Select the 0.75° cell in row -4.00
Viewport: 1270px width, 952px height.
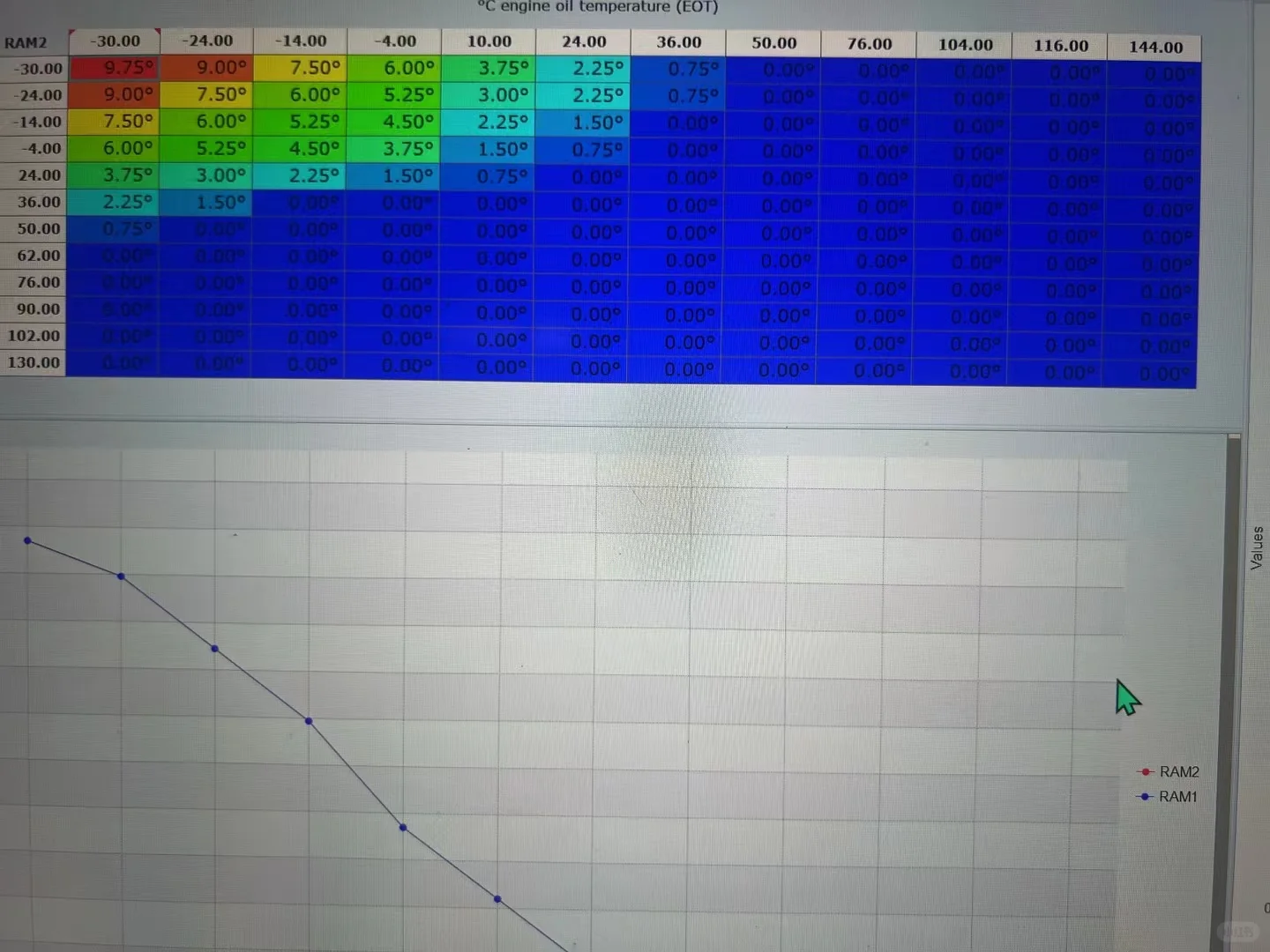click(x=582, y=151)
